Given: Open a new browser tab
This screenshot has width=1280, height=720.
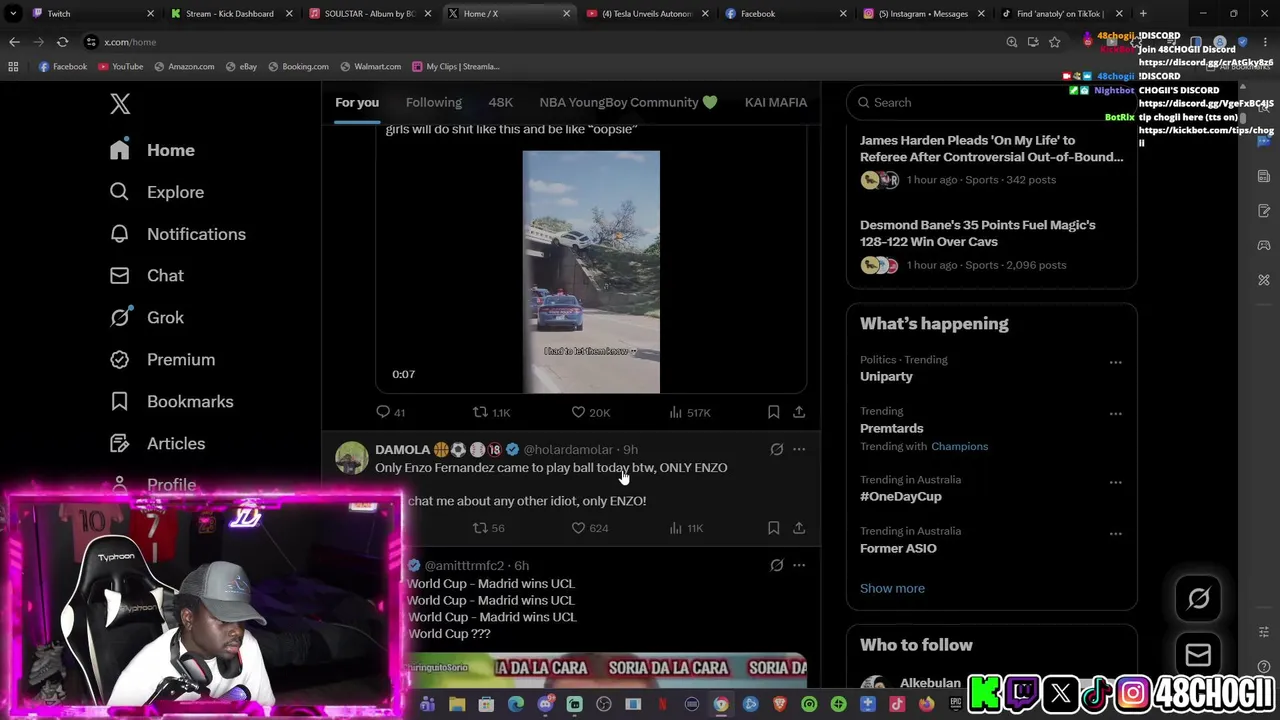Looking at the screenshot, I should [x=1143, y=14].
